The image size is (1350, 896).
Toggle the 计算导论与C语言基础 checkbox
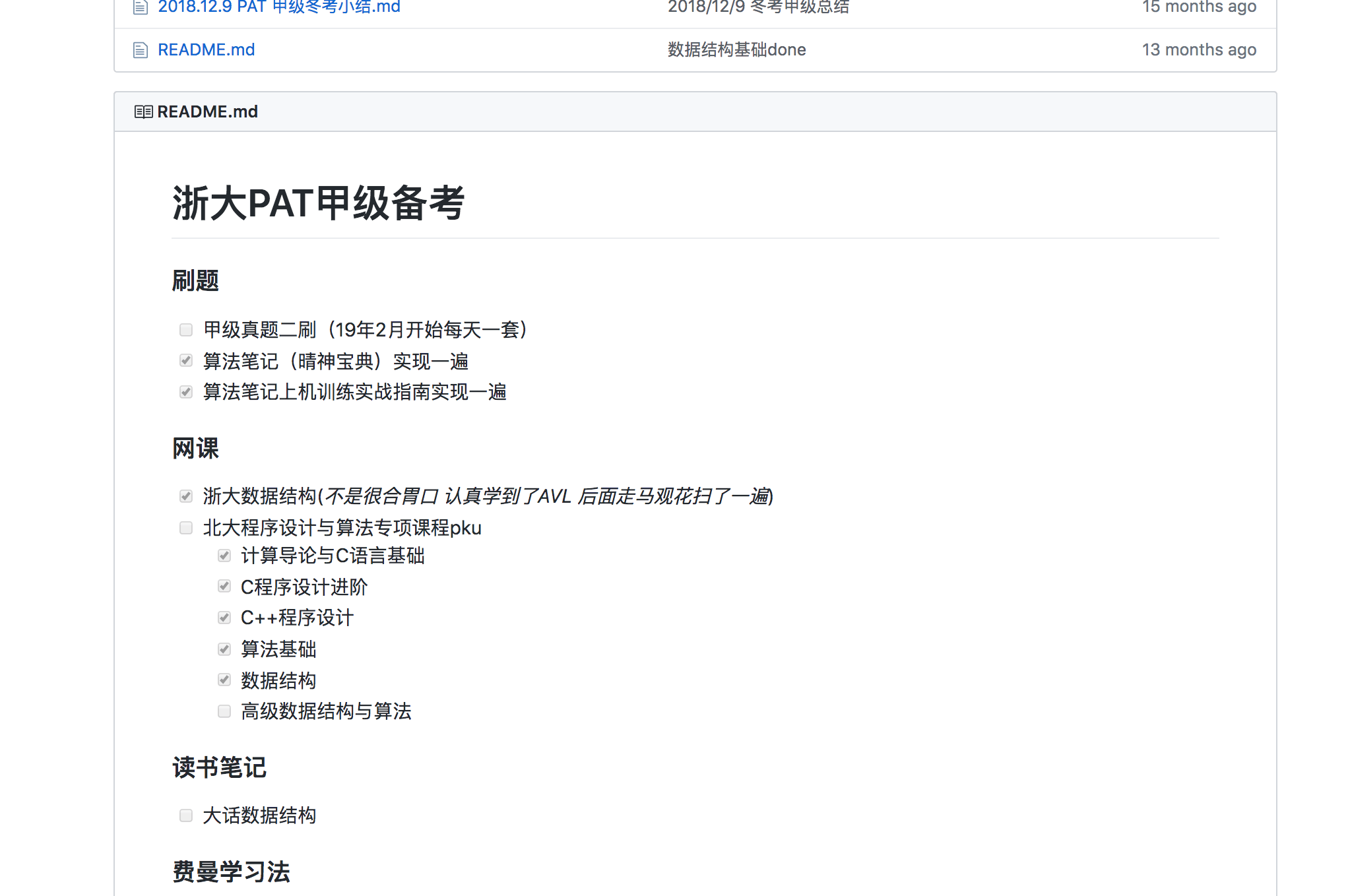click(224, 556)
